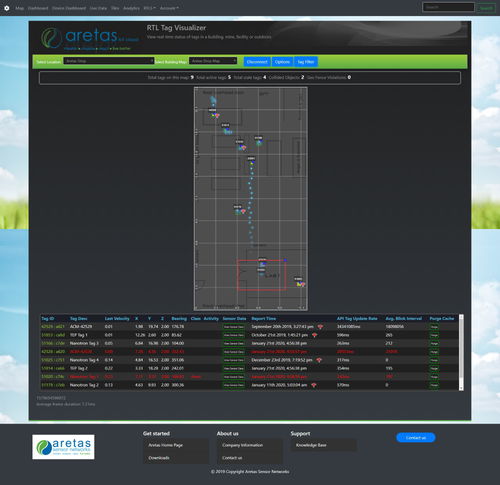Screen dimensions: 500x485
Task: Click the Purge Cache column header
Action: 442,319
